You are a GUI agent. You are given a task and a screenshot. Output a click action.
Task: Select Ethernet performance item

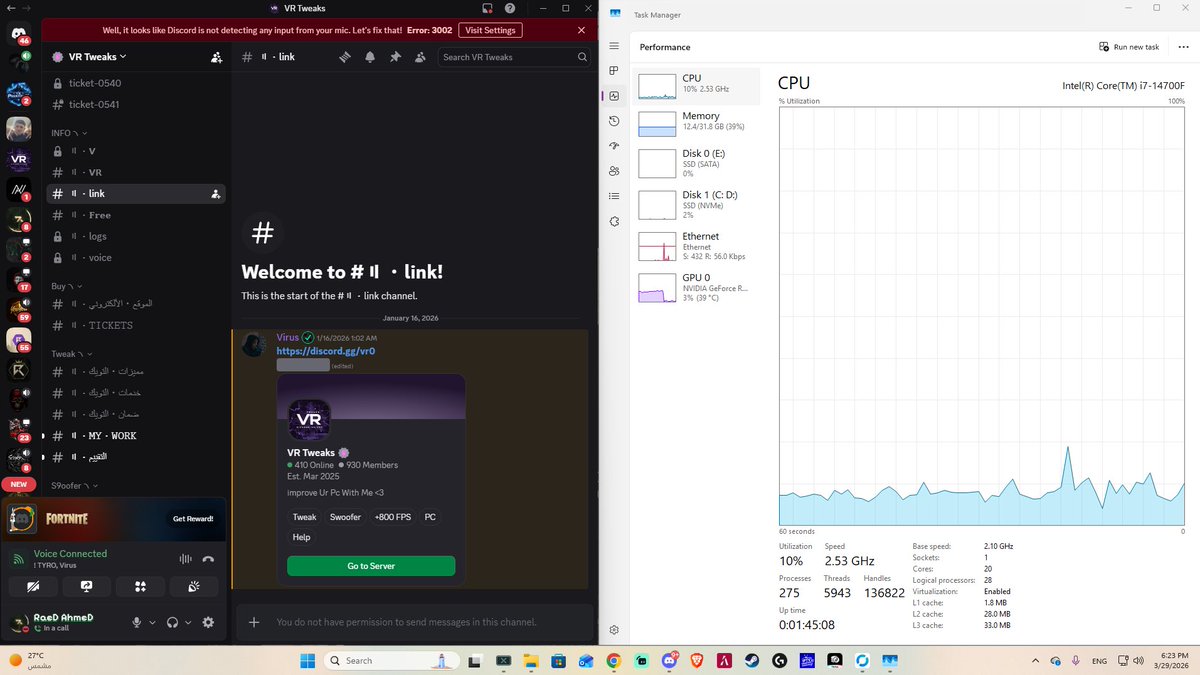[x=696, y=246]
